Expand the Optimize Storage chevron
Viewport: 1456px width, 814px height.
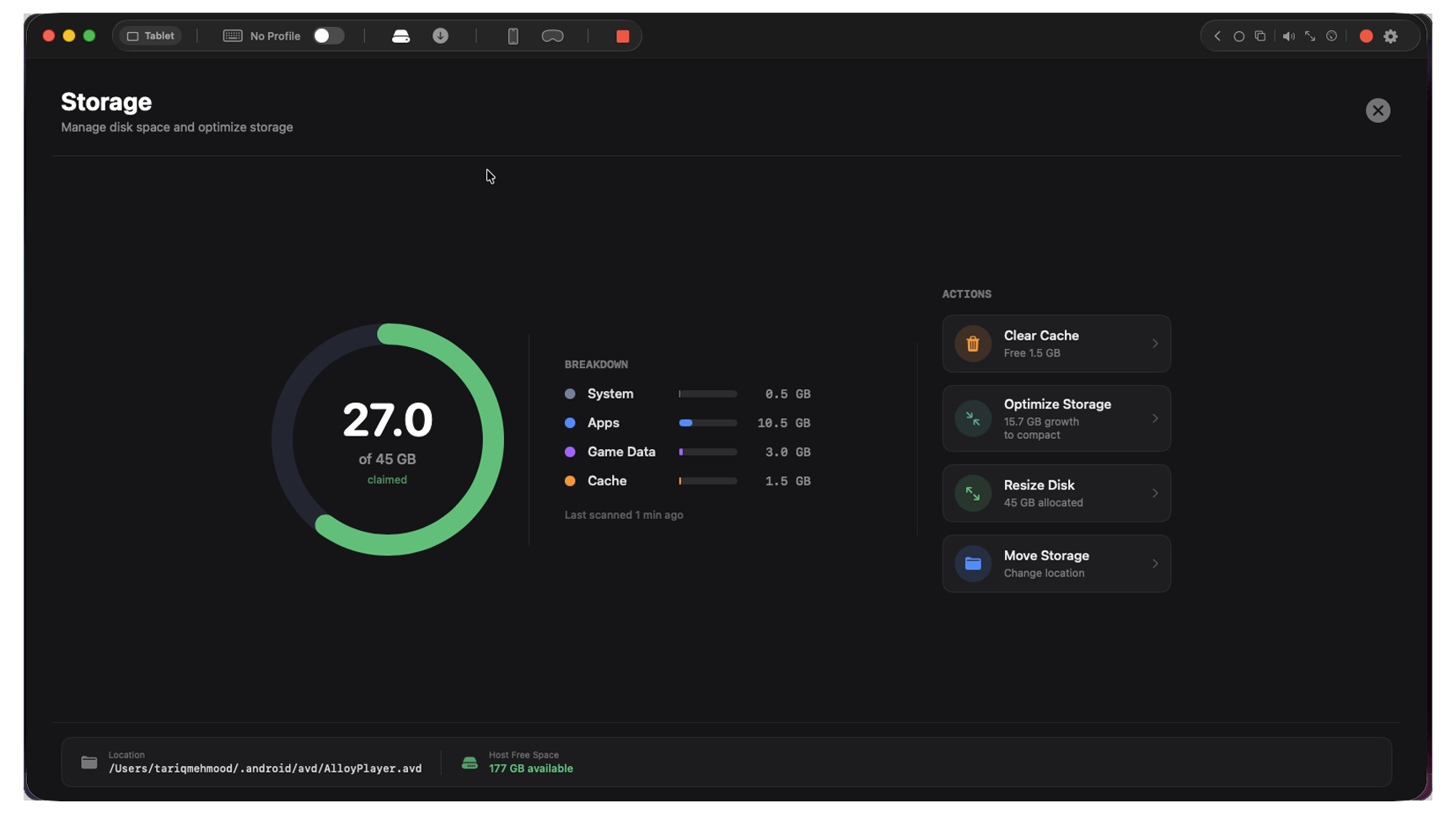coord(1155,419)
